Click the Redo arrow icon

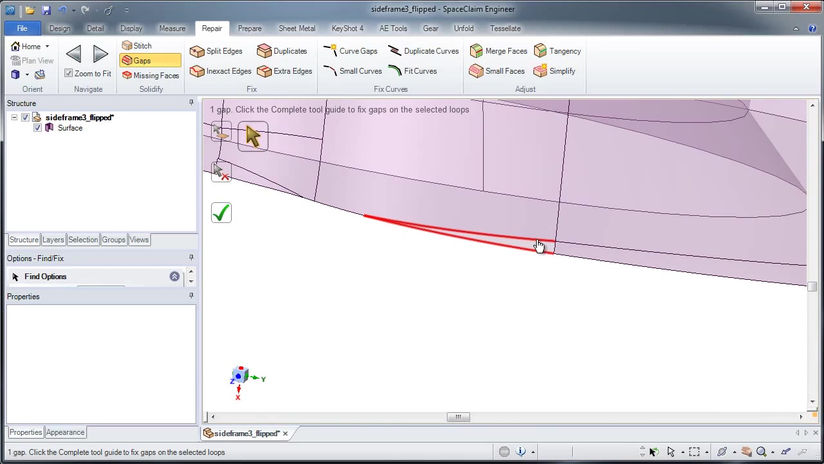pyautogui.click(x=85, y=9)
